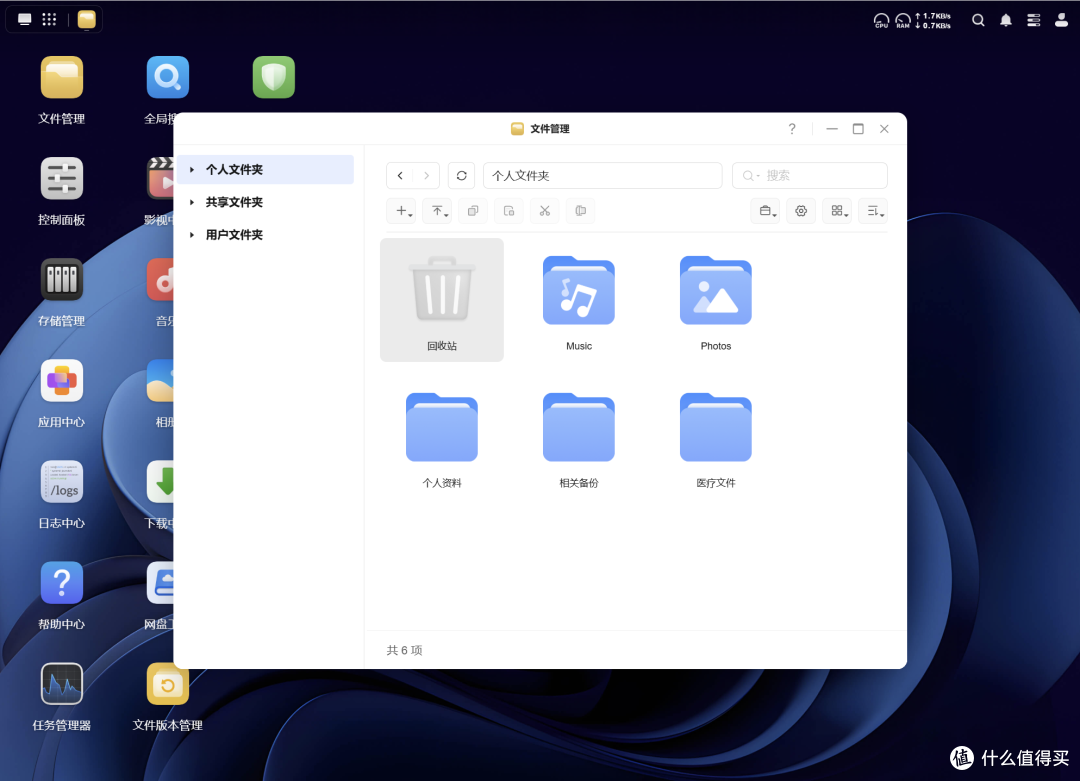
Task: Click the cut scissors icon in toolbar
Action: 545,211
